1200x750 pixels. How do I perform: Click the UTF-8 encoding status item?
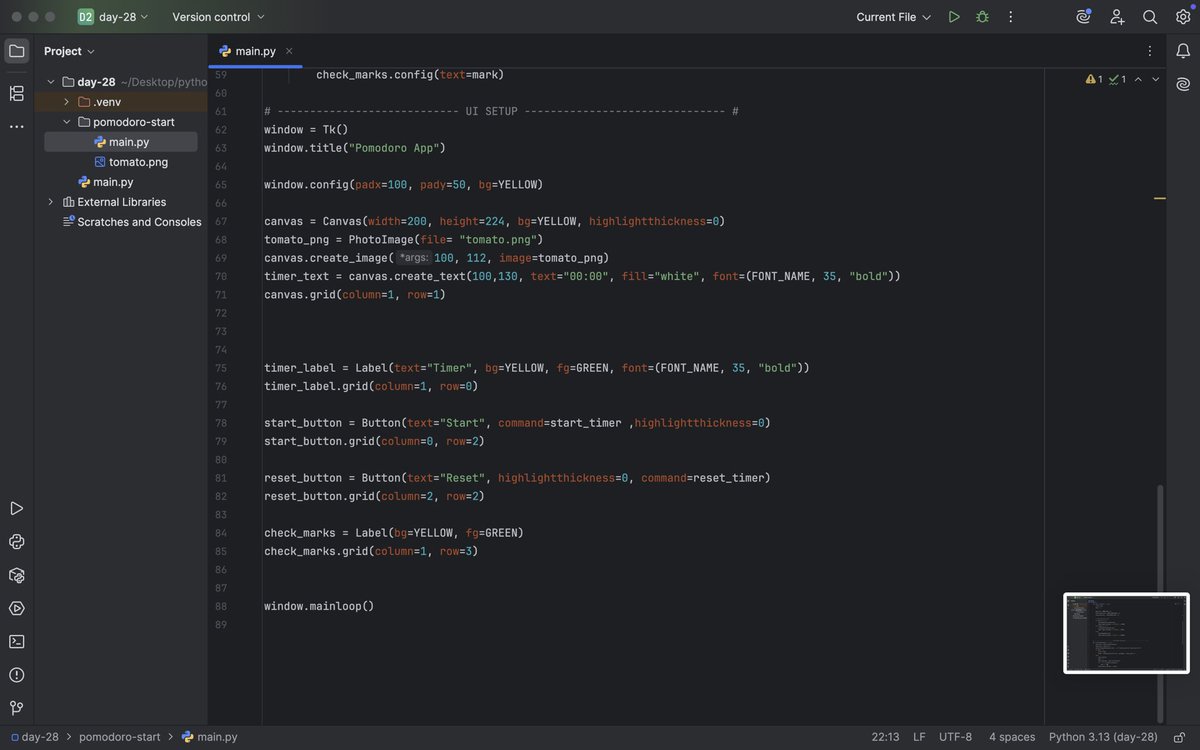[955, 737]
